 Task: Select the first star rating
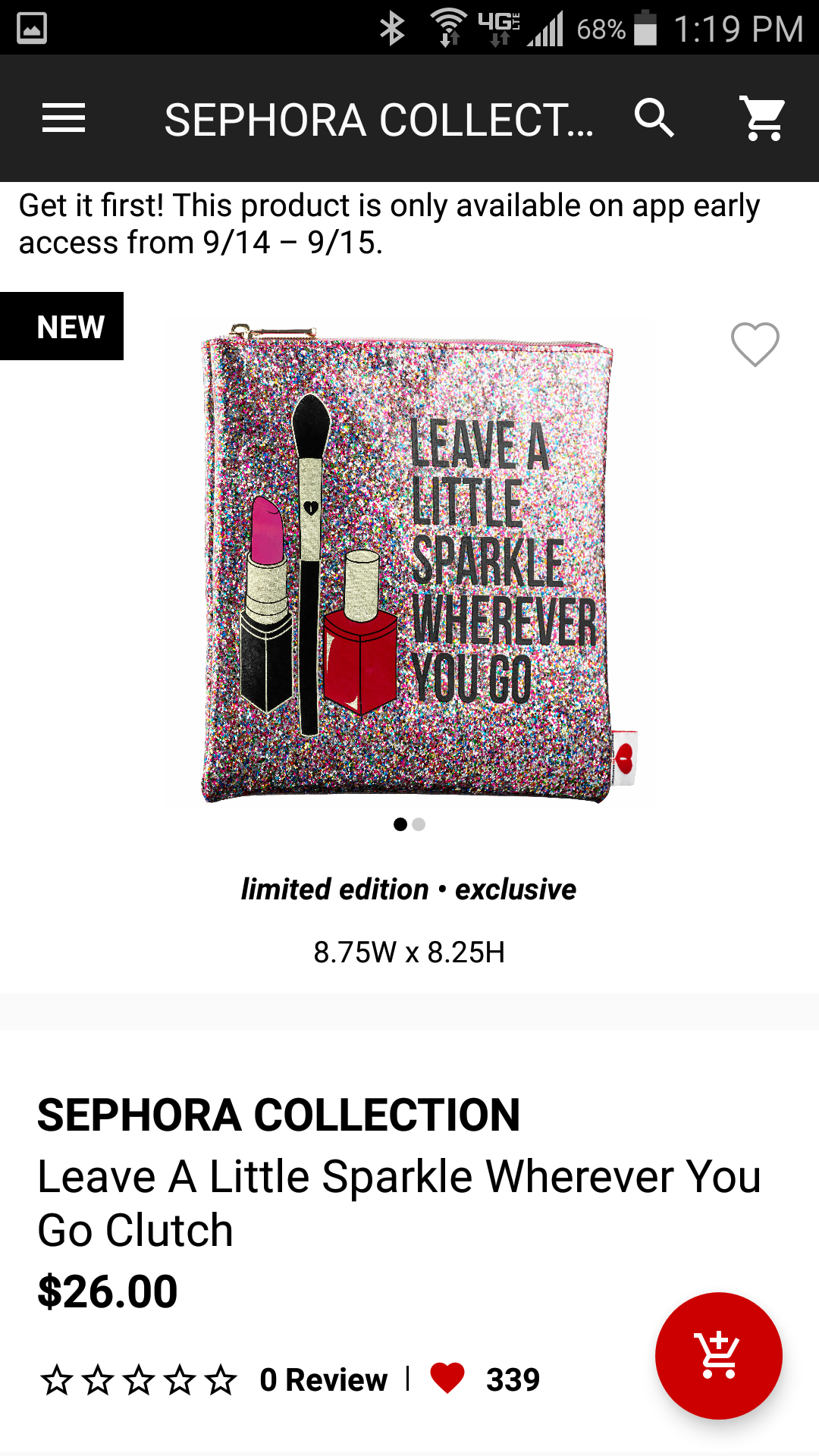(x=57, y=1380)
